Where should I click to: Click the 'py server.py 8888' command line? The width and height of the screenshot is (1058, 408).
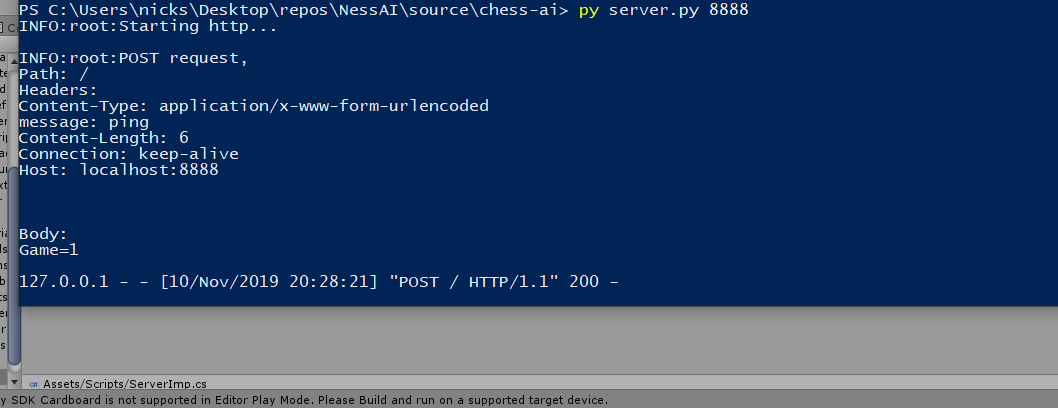point(663,10)
